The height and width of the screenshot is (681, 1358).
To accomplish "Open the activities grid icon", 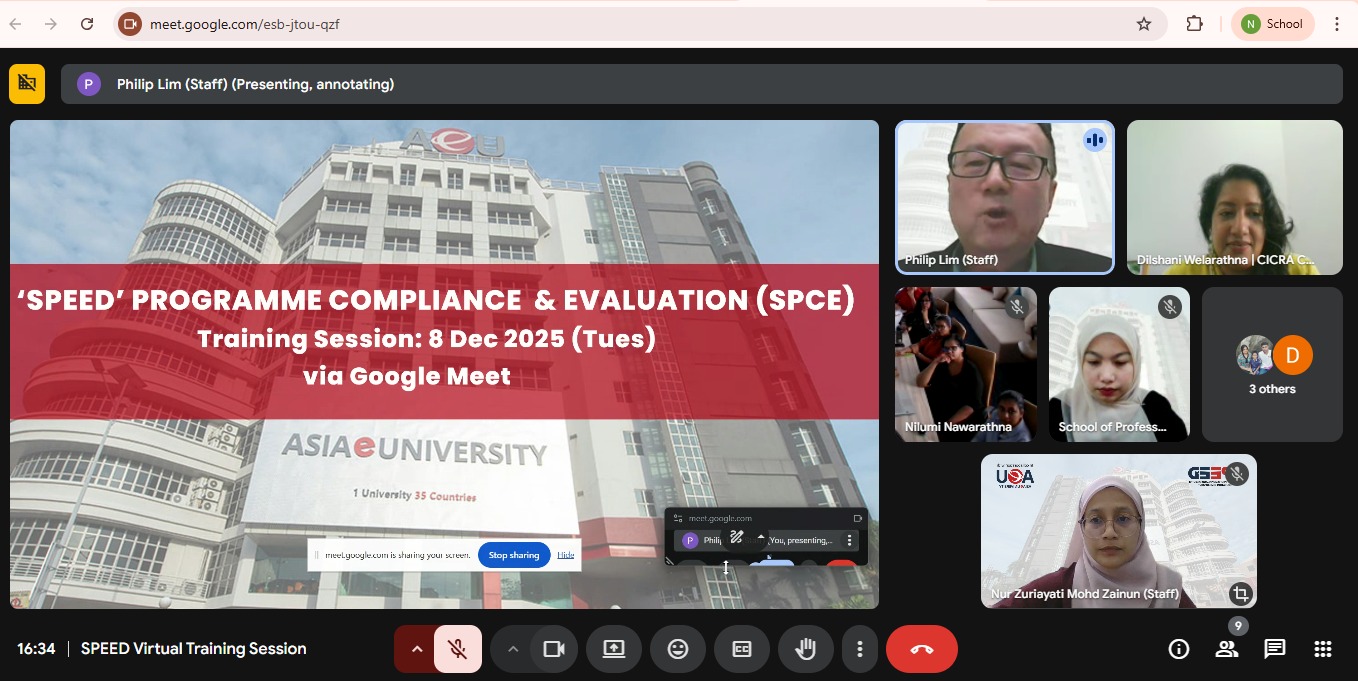I will [1322, 649].
